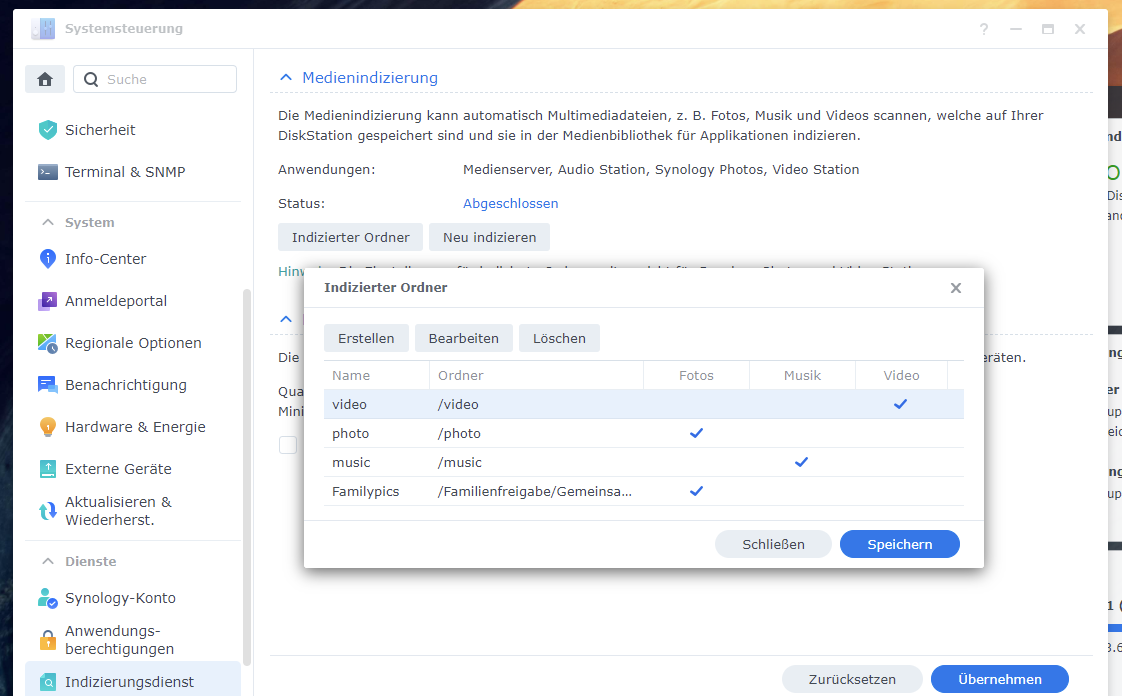Click Zurücksetzen button

[852, 680]
